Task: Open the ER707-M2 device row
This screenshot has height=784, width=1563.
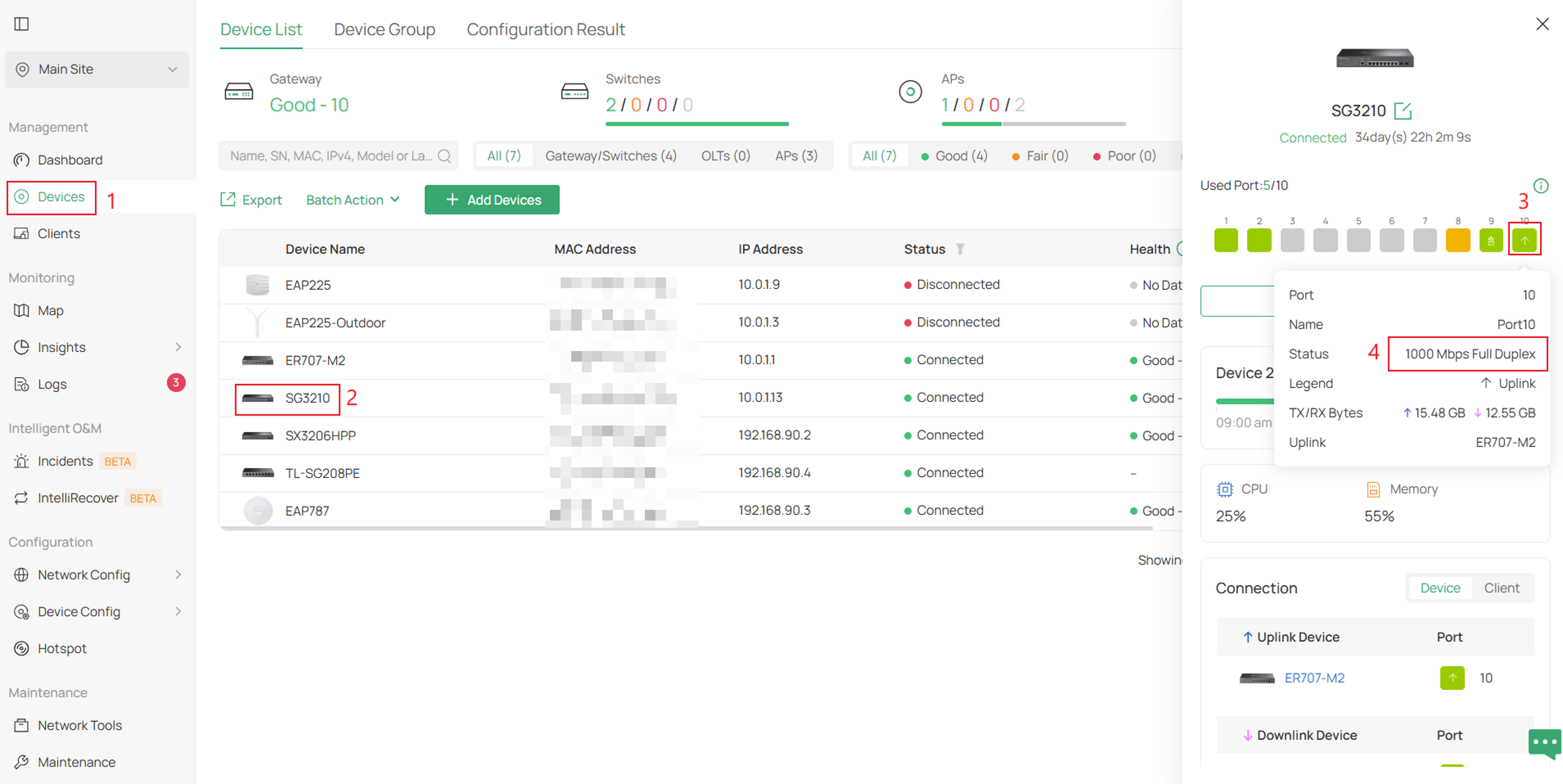Action: (x=700, y=360)
